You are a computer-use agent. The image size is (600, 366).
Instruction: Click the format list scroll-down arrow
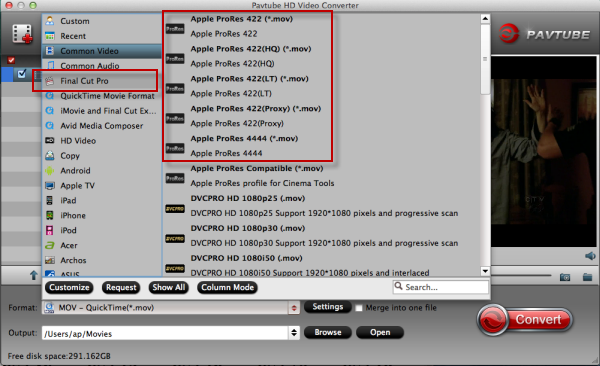[485, 271]
